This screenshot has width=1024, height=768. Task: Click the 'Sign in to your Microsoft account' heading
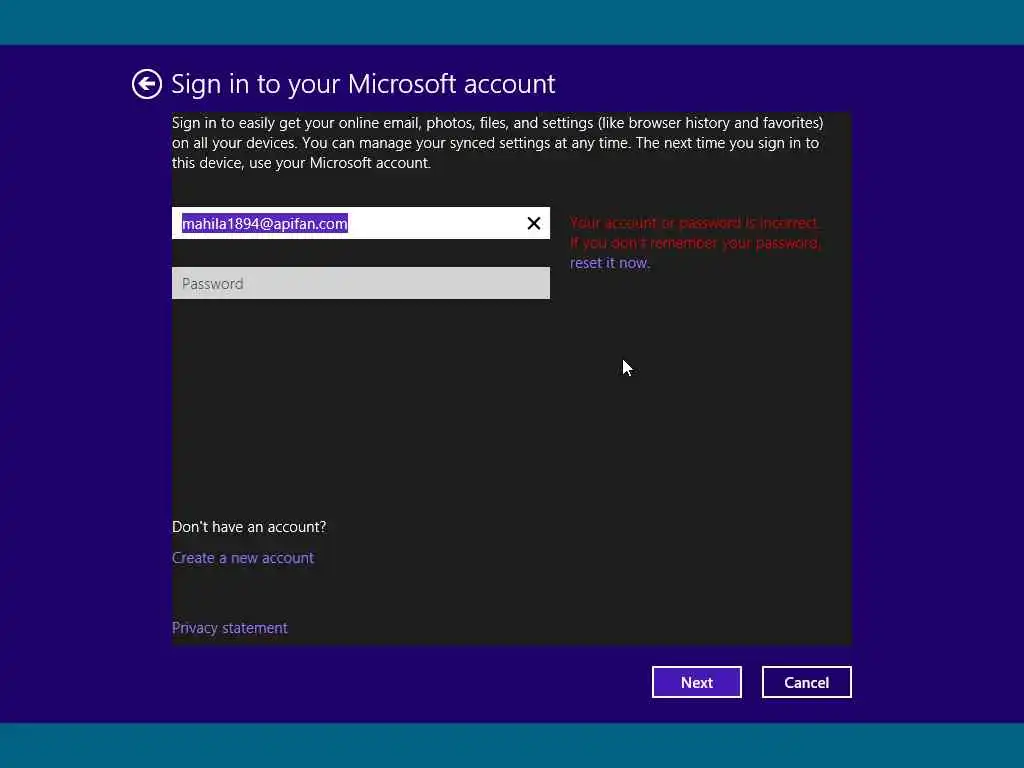tap(363, 84)
